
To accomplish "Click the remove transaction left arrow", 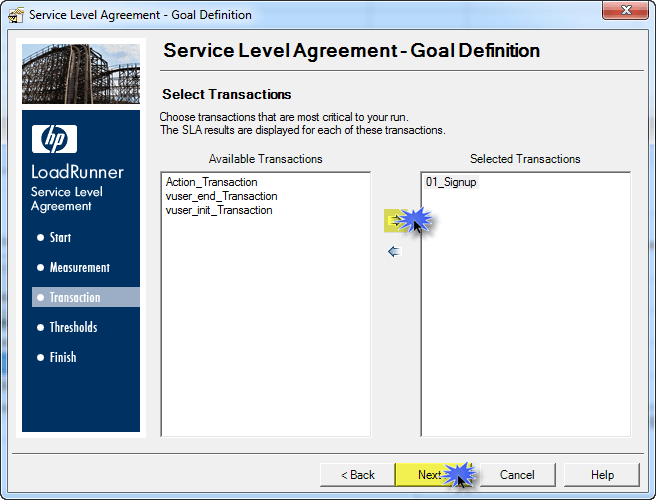I will point(394,252).
